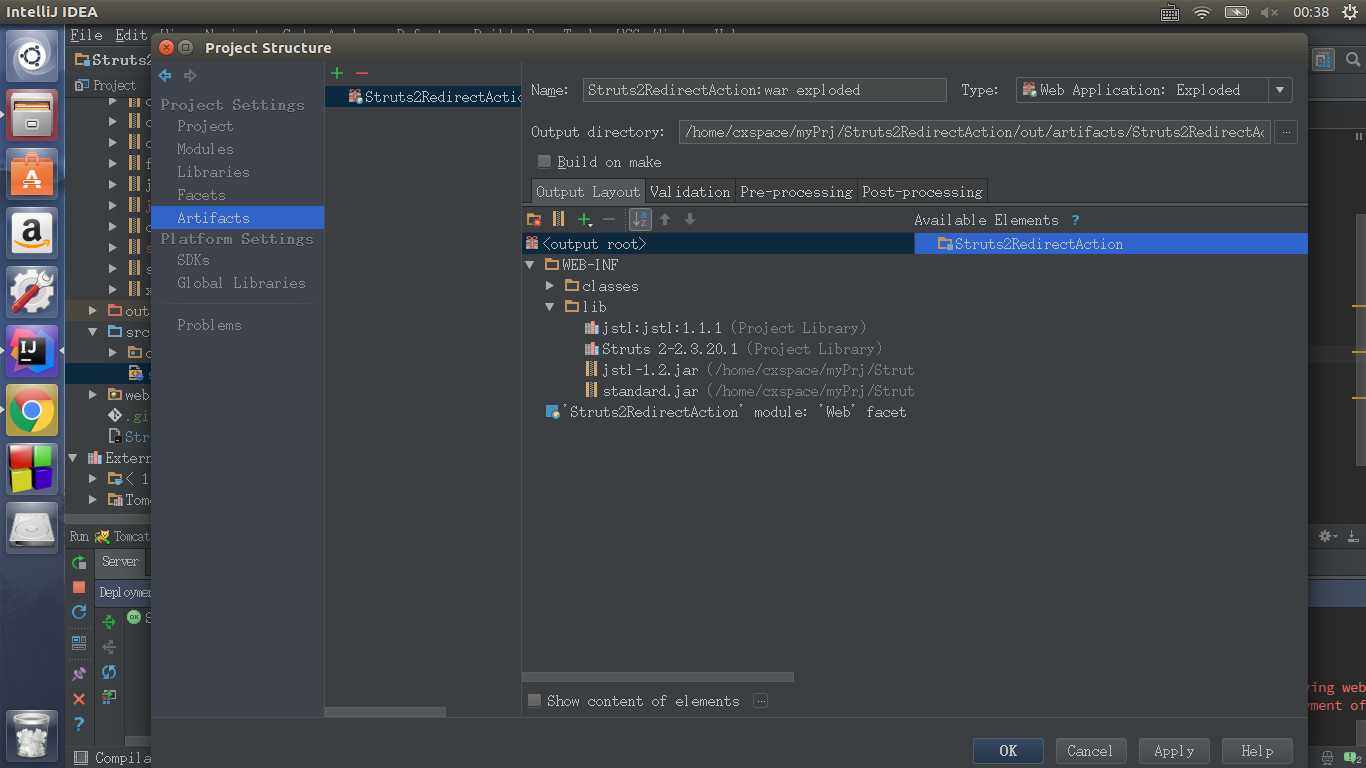Switch to the Validation tab
The width and height of the screenshot is (1366, 768).
[x=690, y=192]
